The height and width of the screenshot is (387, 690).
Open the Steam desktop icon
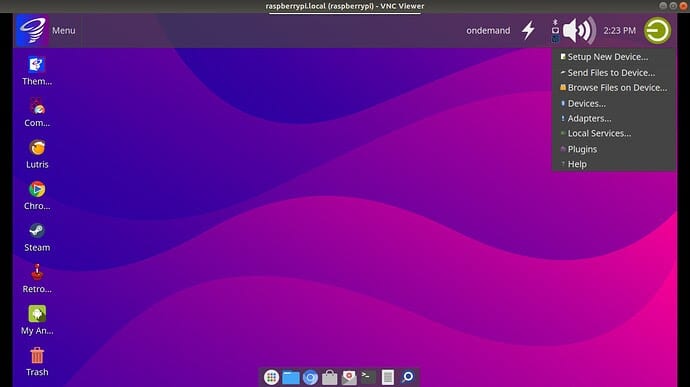tap(37, 237)
